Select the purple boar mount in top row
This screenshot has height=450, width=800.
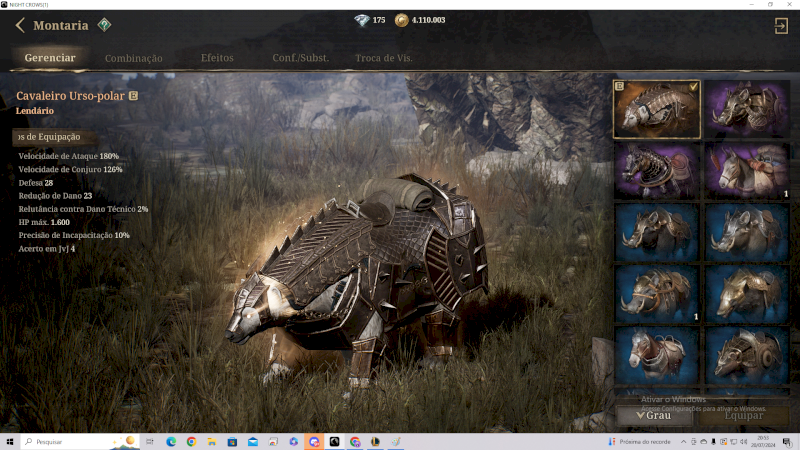coord(747,108)
